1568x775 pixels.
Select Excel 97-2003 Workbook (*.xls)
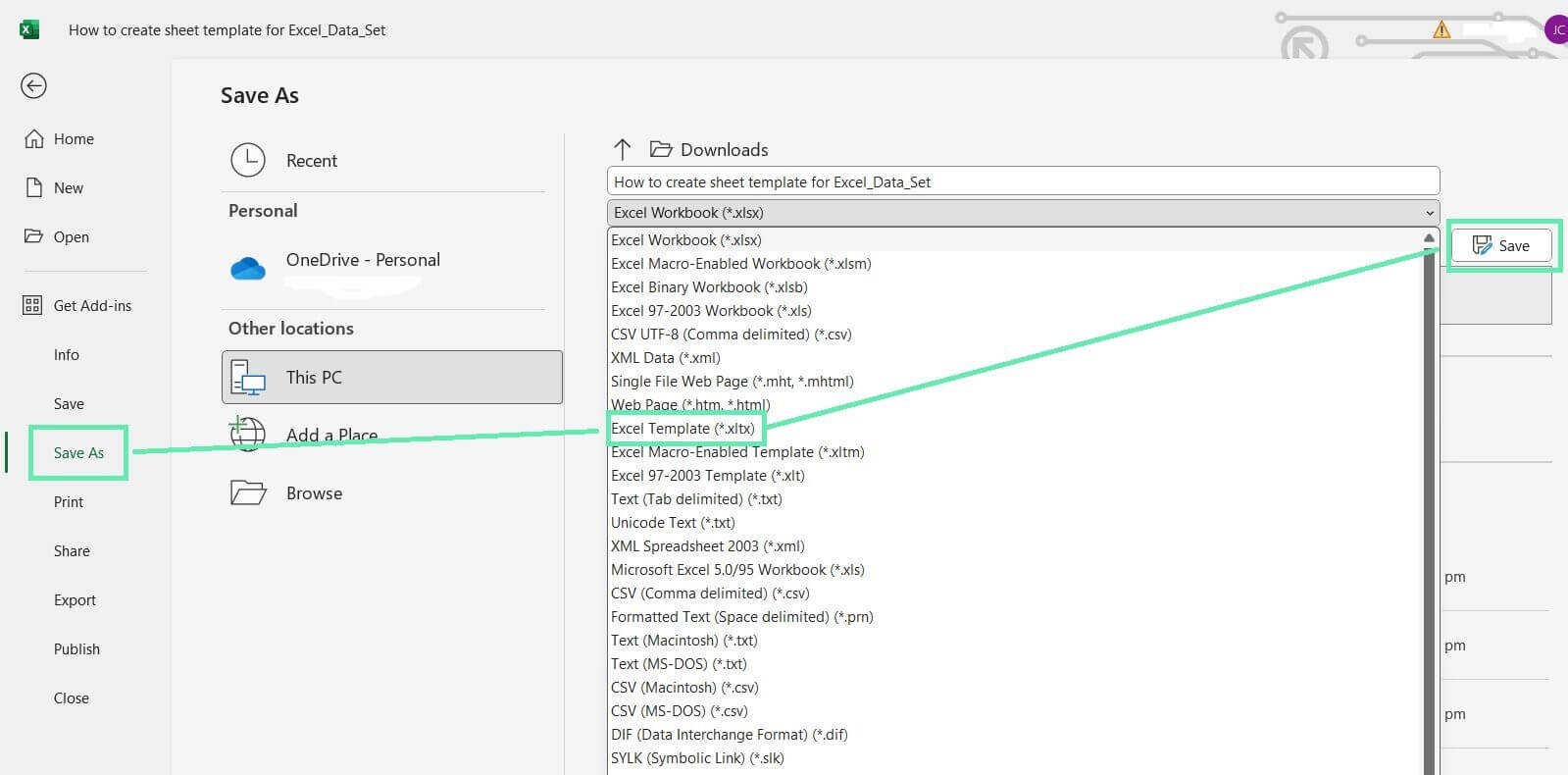[711, 311]
